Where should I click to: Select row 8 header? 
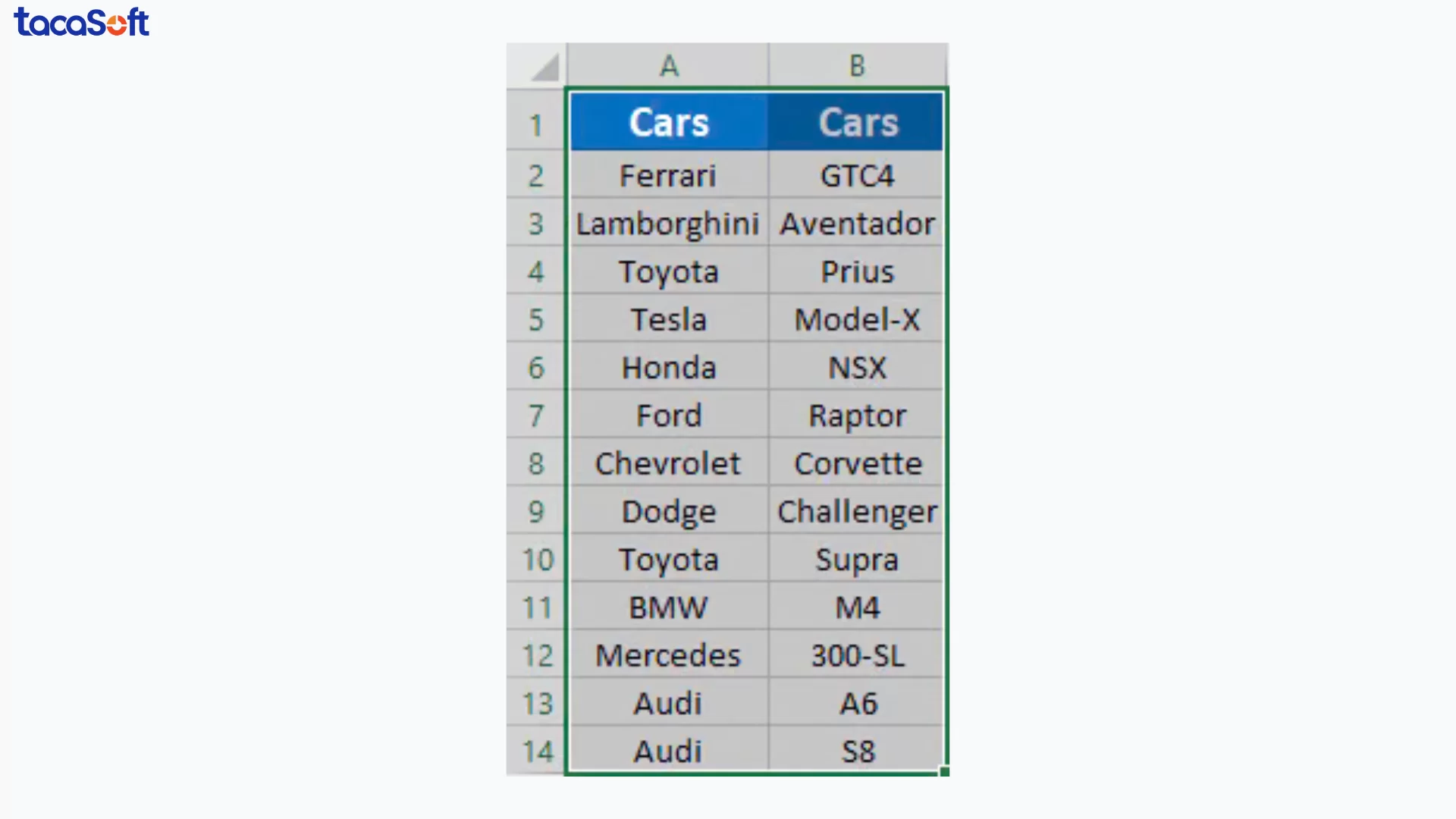click(x=535, y=463)
